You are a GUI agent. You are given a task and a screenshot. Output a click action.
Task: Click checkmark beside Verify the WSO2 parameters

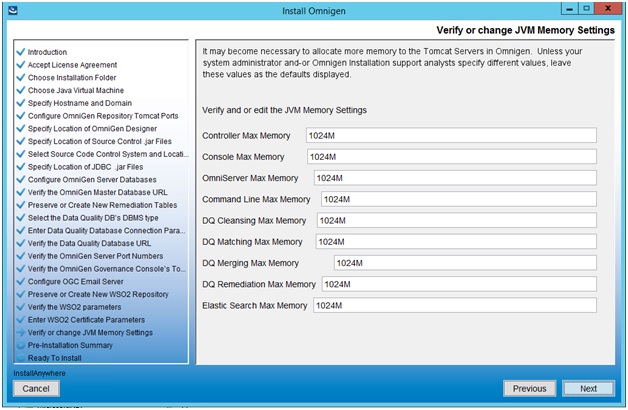coord(20,307)
